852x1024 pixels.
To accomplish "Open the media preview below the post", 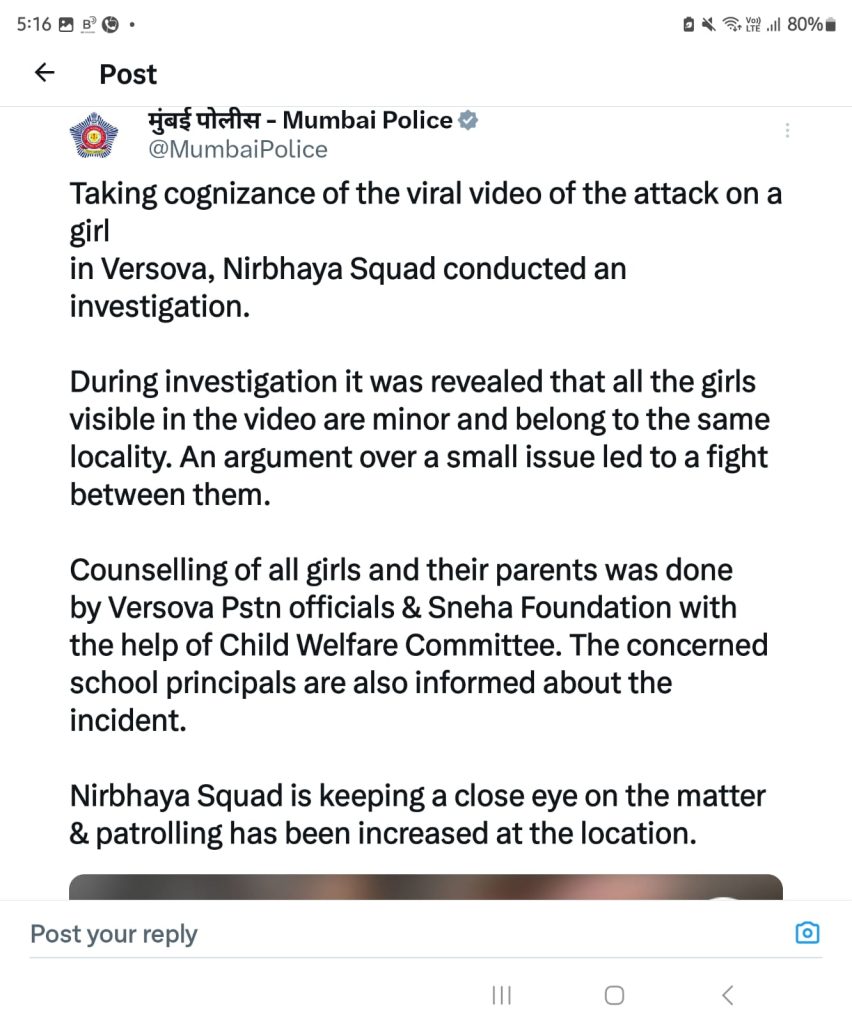I will tap(425, 887).
